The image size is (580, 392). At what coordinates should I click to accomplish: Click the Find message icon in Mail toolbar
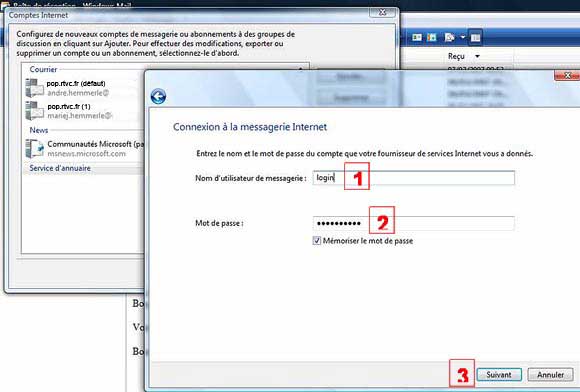pyautogui.click(x=449, y=37)
